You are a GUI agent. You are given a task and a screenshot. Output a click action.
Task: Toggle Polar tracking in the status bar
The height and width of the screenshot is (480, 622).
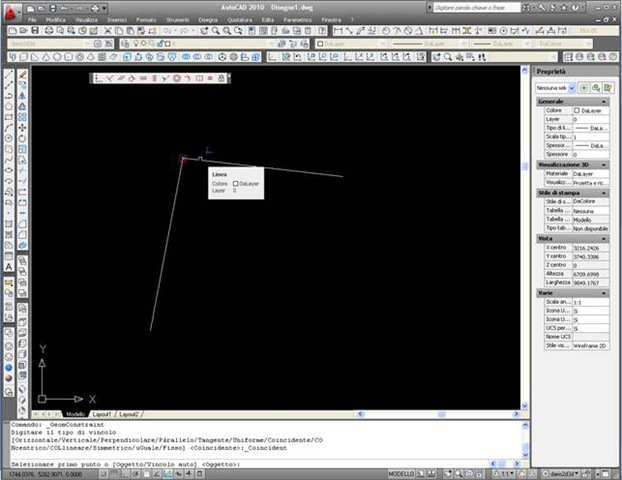tap(136, 474)
